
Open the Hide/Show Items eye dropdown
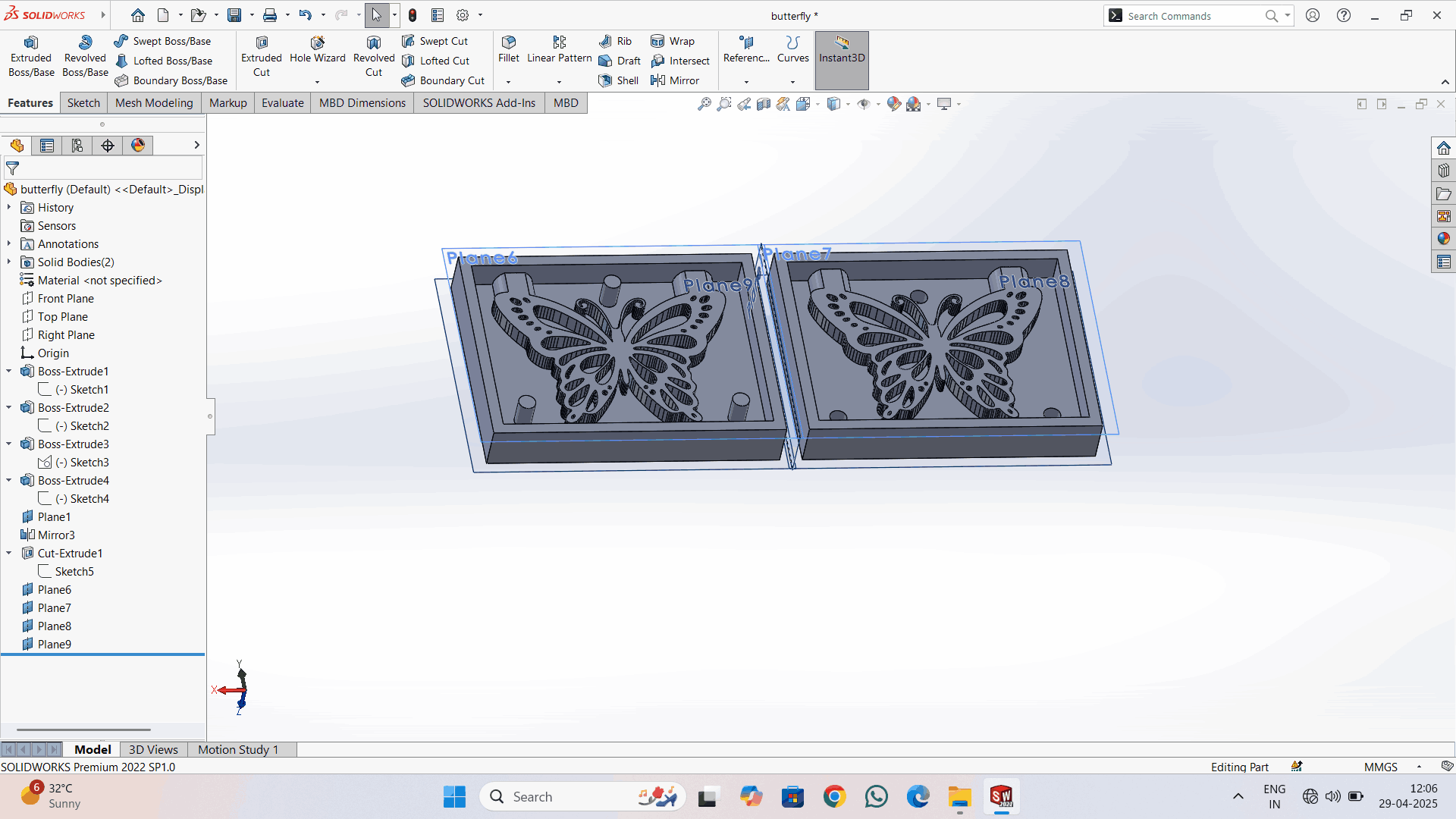click(x=877, y=104)
